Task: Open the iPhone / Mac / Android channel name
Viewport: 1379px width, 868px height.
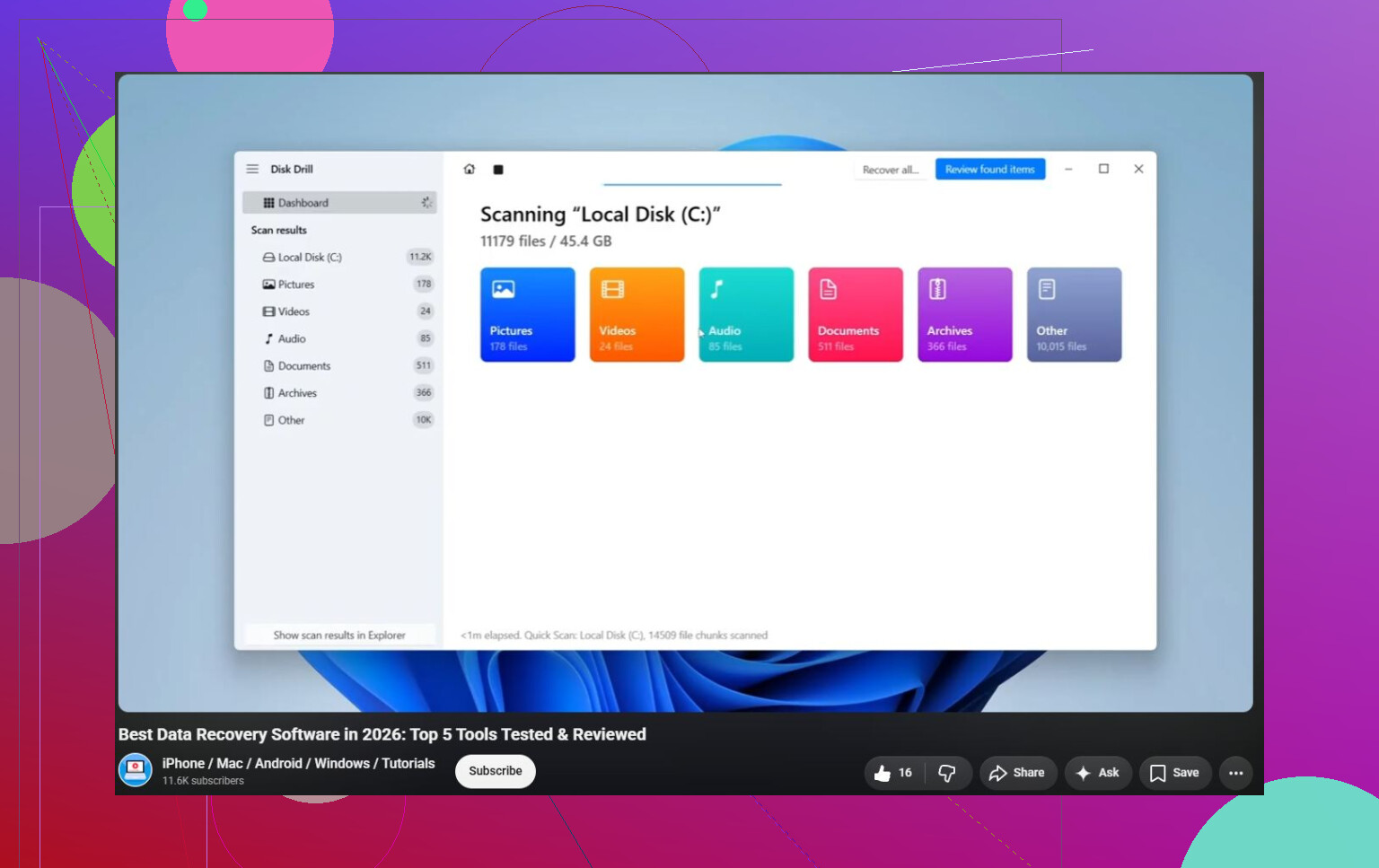Action: click(x=298, y=763)
